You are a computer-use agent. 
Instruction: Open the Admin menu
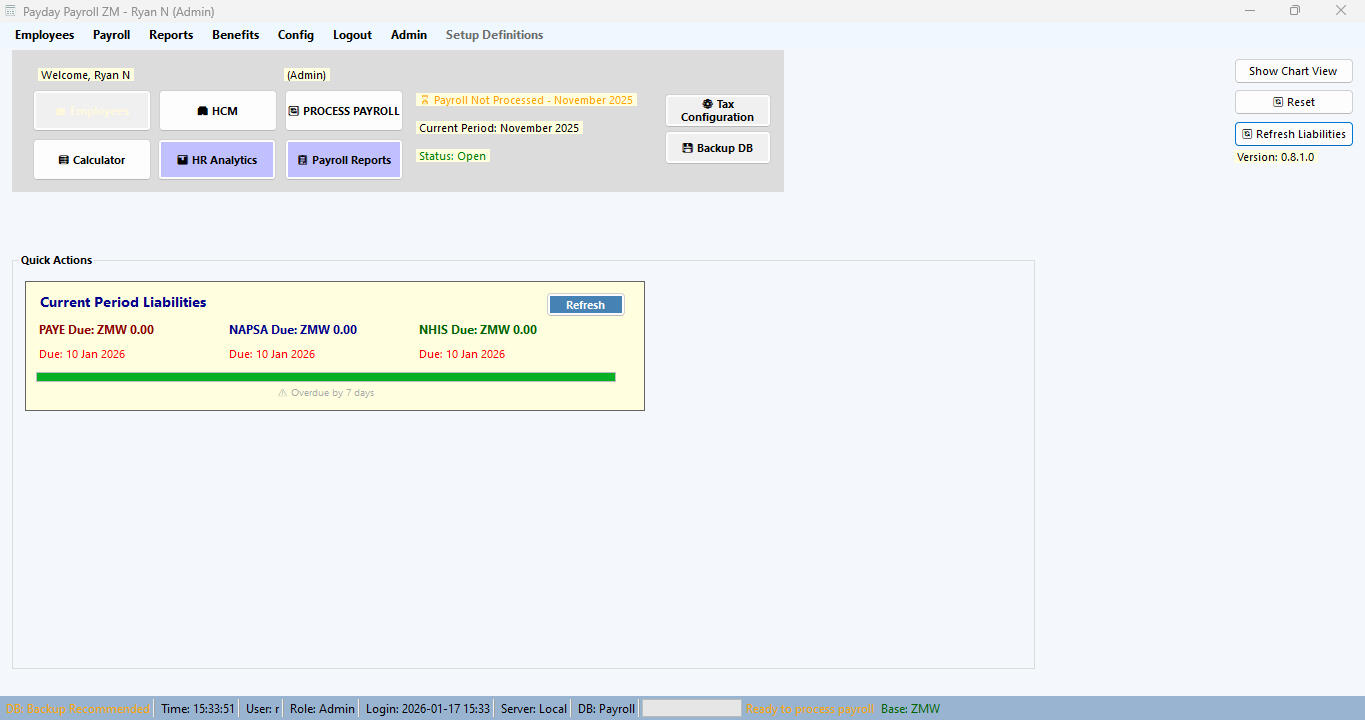[408, 35]
